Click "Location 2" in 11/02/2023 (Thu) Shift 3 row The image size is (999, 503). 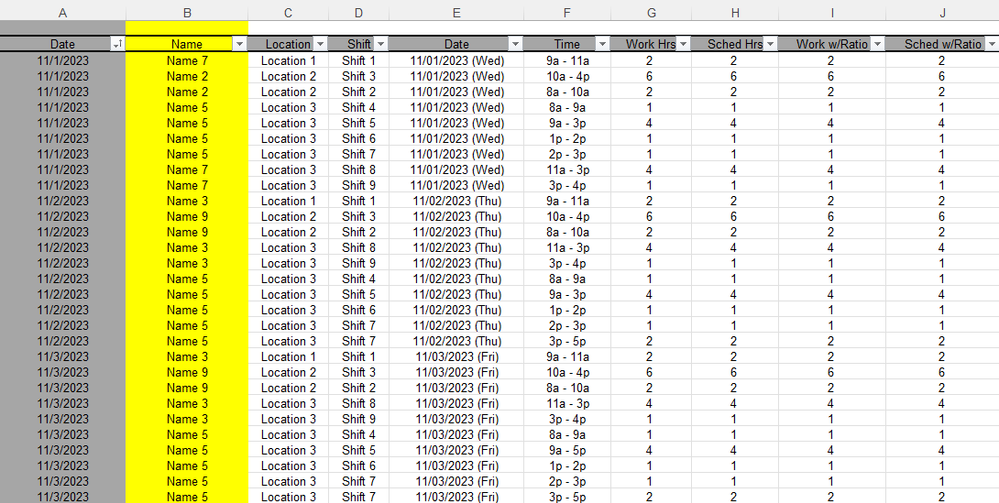pos(288,217)
